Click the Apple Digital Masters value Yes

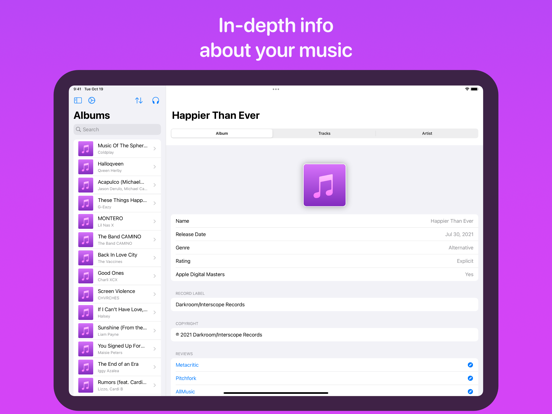pos(469,275)
